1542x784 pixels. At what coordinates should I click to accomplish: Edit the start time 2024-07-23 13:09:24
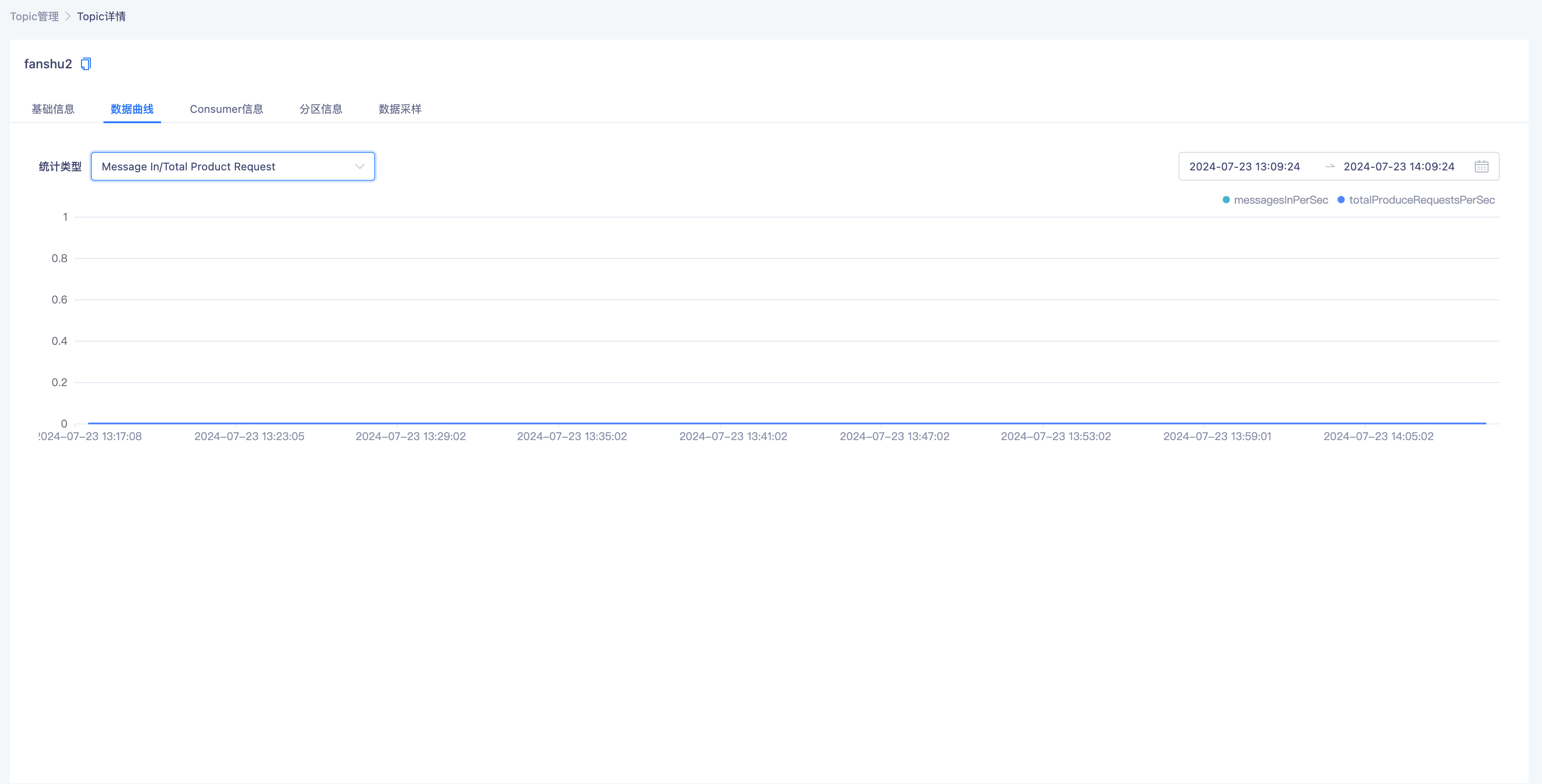1245,167
